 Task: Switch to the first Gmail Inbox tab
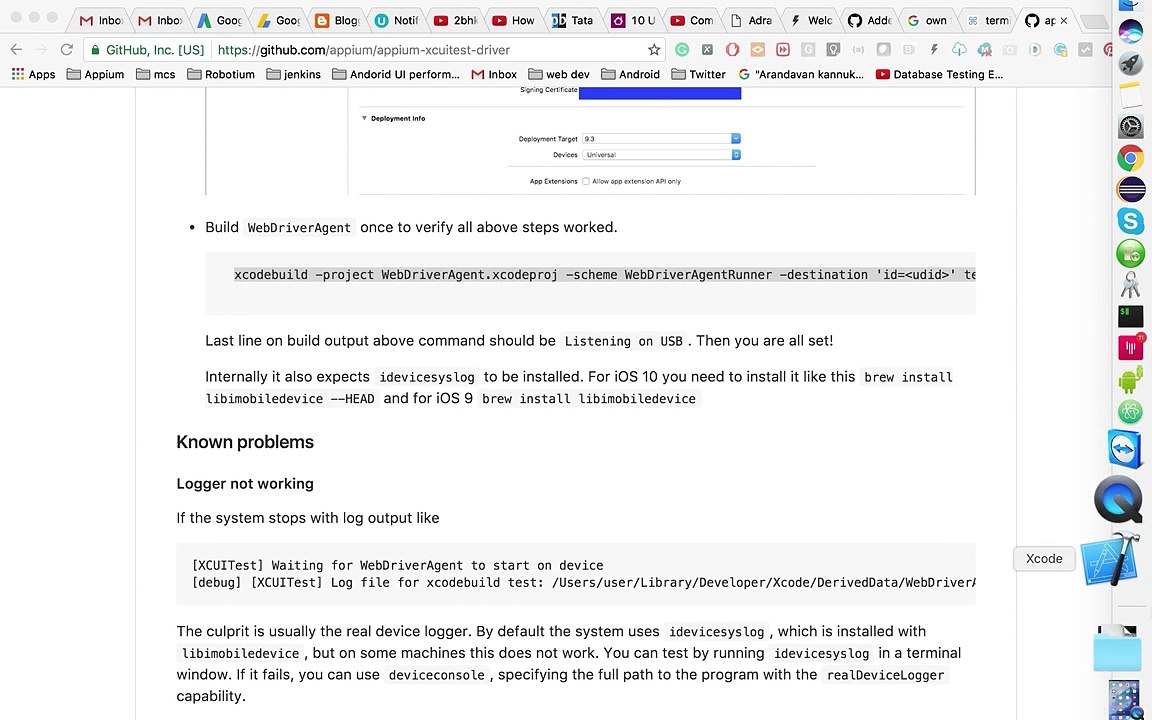tap(101, 21)
